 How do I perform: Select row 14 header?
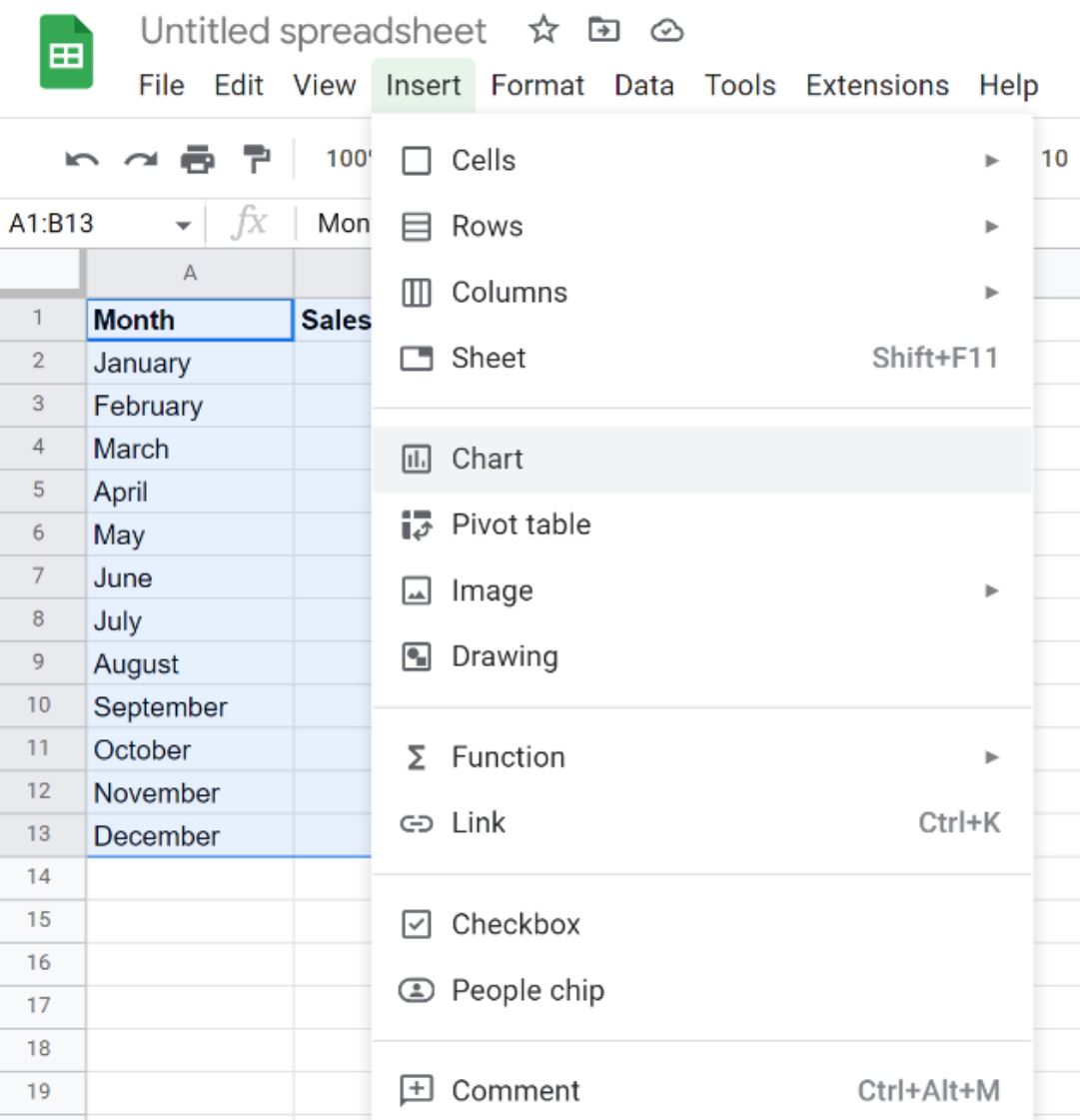click(x=41, y=876)
